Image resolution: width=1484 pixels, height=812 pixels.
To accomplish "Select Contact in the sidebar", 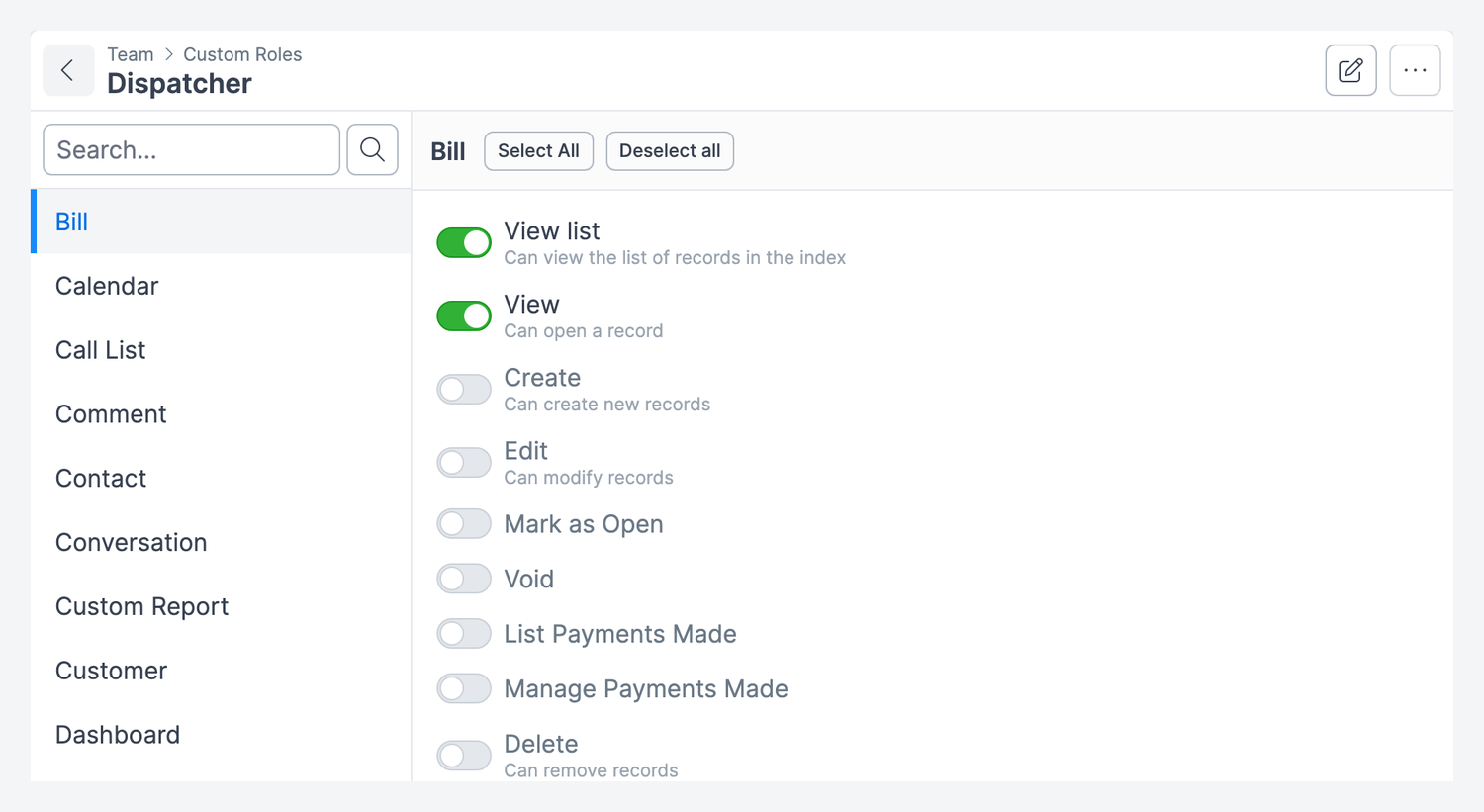I will (x=221, y=479).
